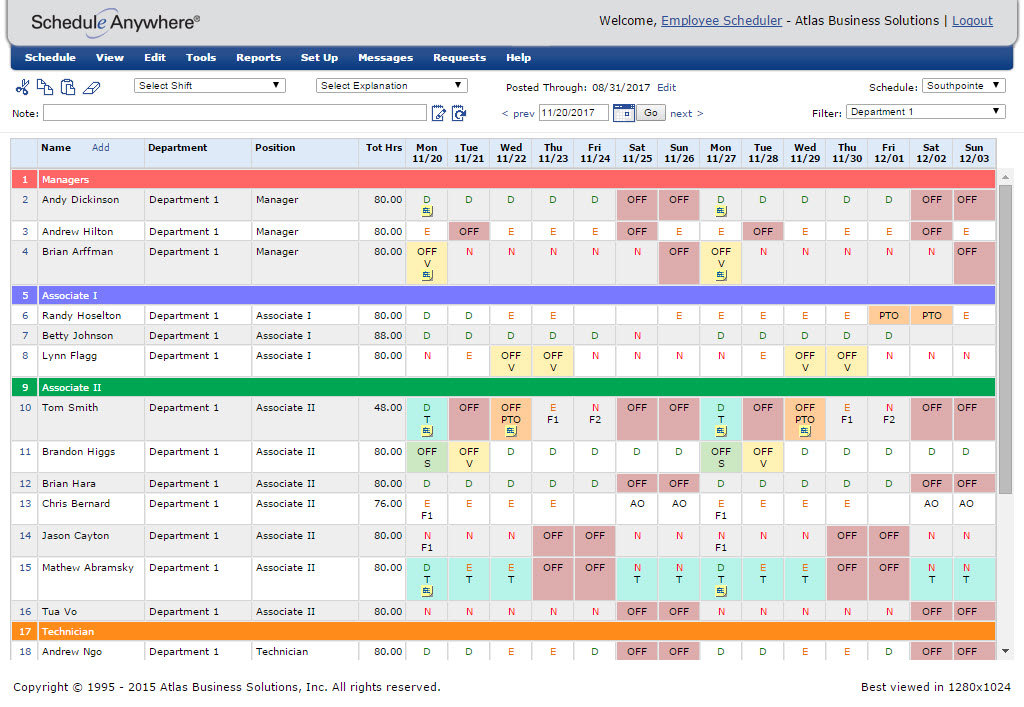Click the Tot Hrs column header
1024x707 pixels.
383,148
